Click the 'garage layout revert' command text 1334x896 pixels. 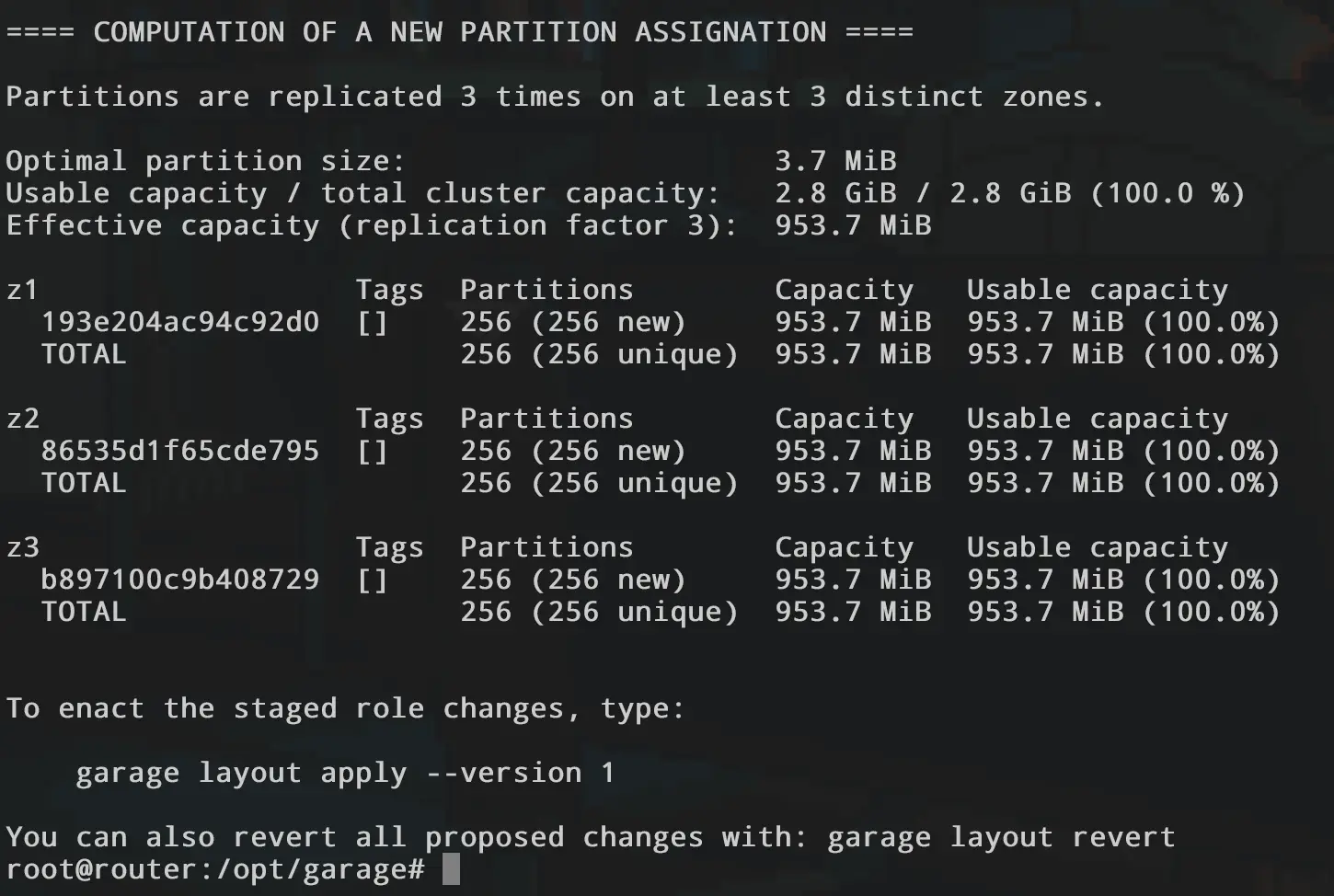click(1001, 837)
